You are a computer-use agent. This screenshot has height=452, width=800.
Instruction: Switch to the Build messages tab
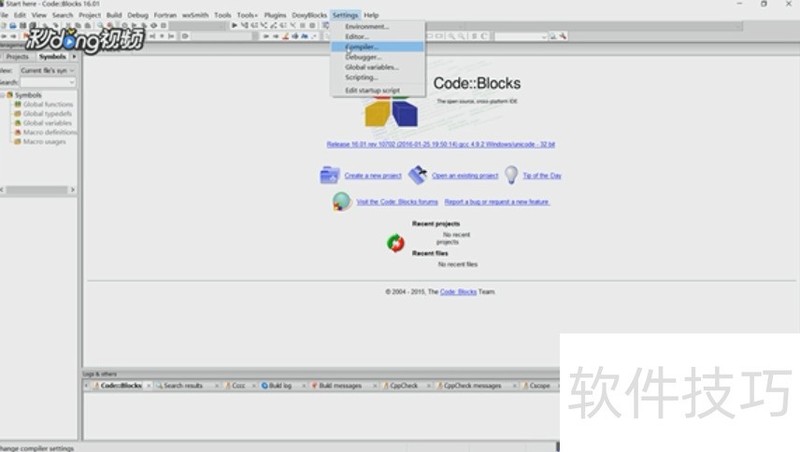point(340,386)
